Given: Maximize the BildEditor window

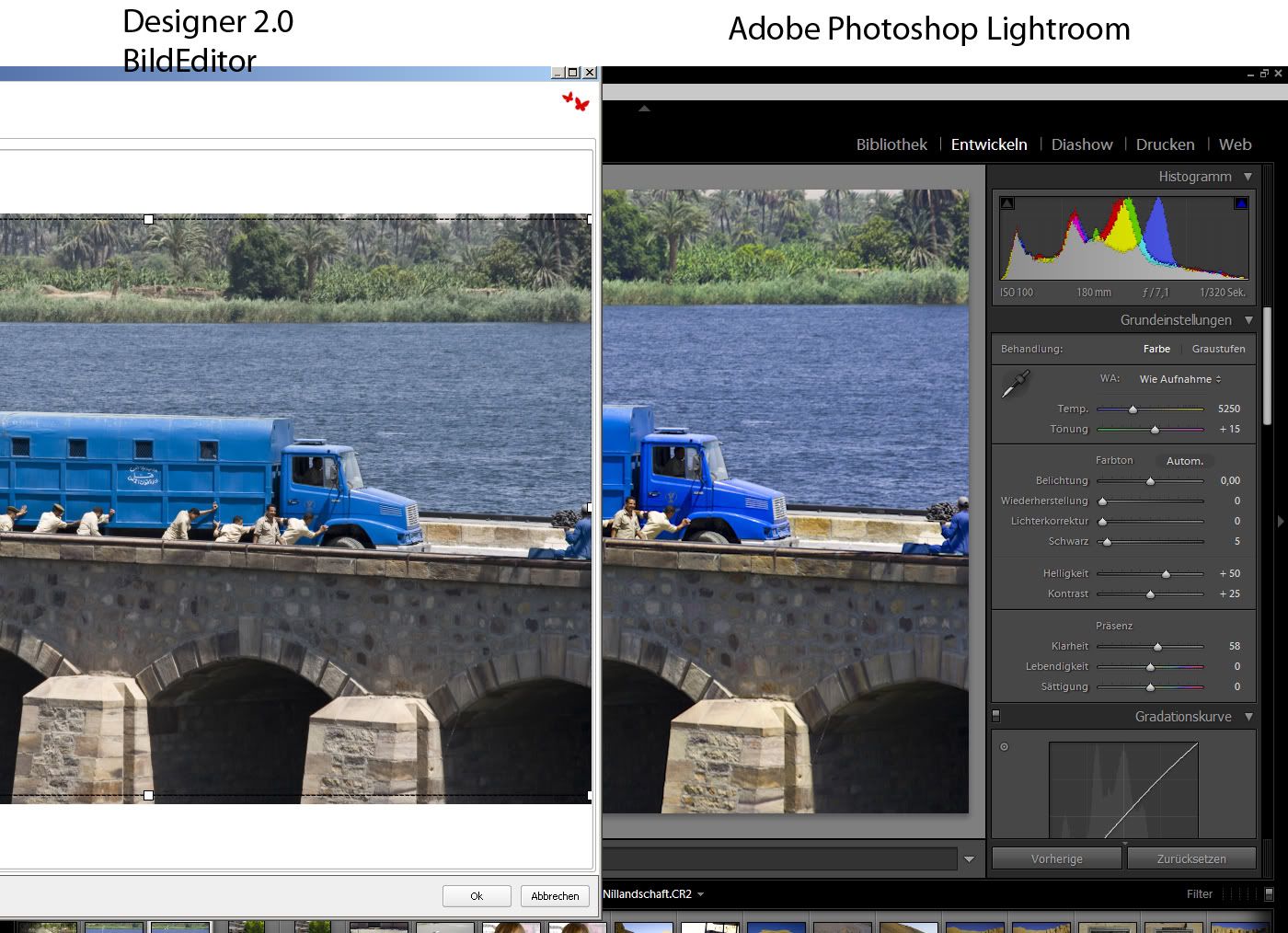Looking at the screenshot, I should (x=572, y=73).
